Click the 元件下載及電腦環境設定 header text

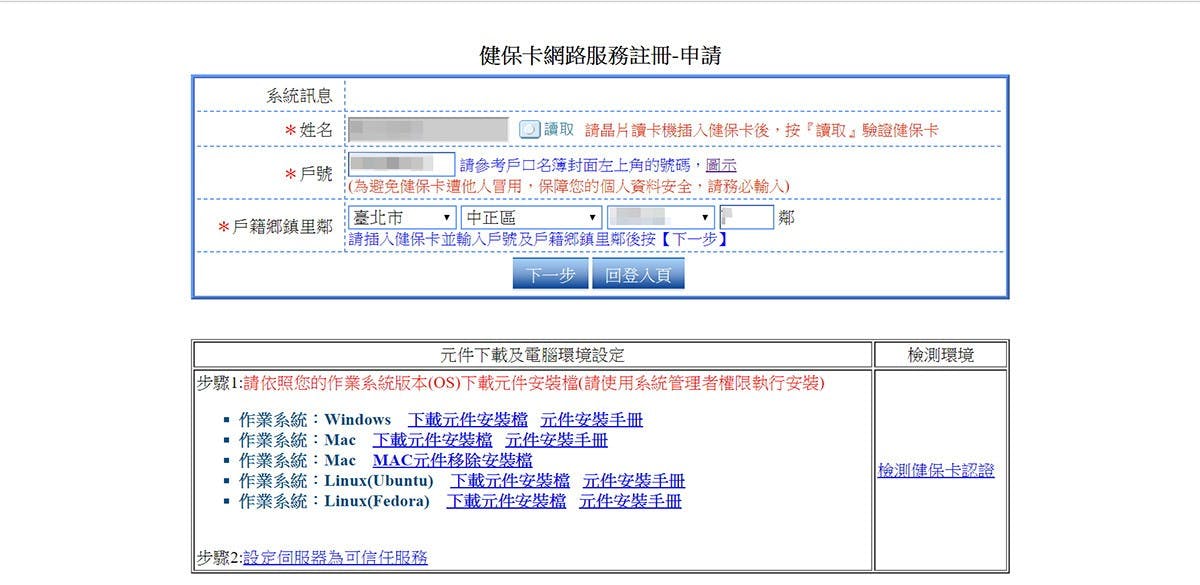tap(532, 354)
